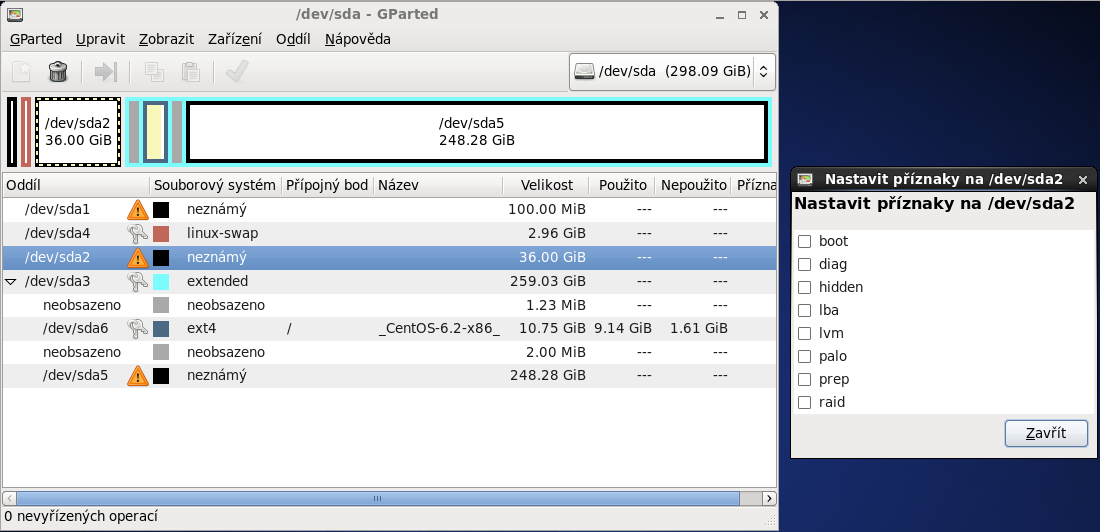The width and height of the screenshot is (1100, 532).
Task: Click the blue ext4 color square for /dev/sda6
Action: [x=161, y=328]
